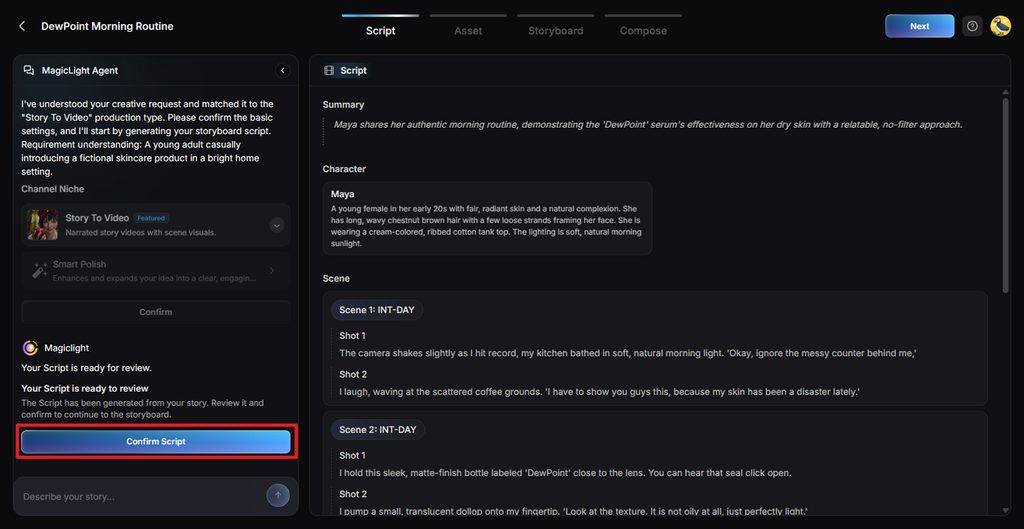
Task: Click 'Your Script is ready to review' heading
Action: click(x=85, y=388)
